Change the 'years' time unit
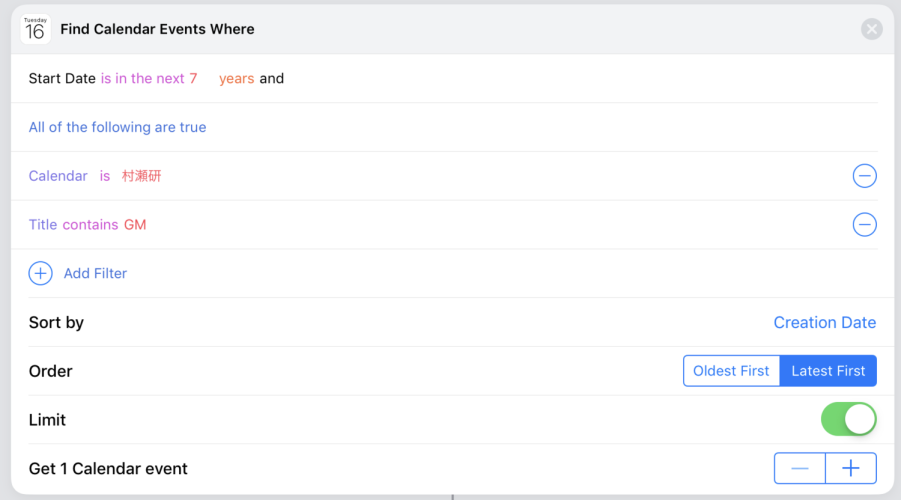This screenshot has height=500, width=901. point(237,78)
